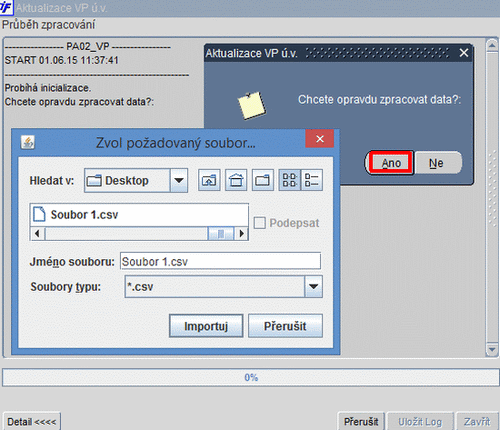Click the Ano button
Viewport: 500px width, 430px height.
coord(391,163)
